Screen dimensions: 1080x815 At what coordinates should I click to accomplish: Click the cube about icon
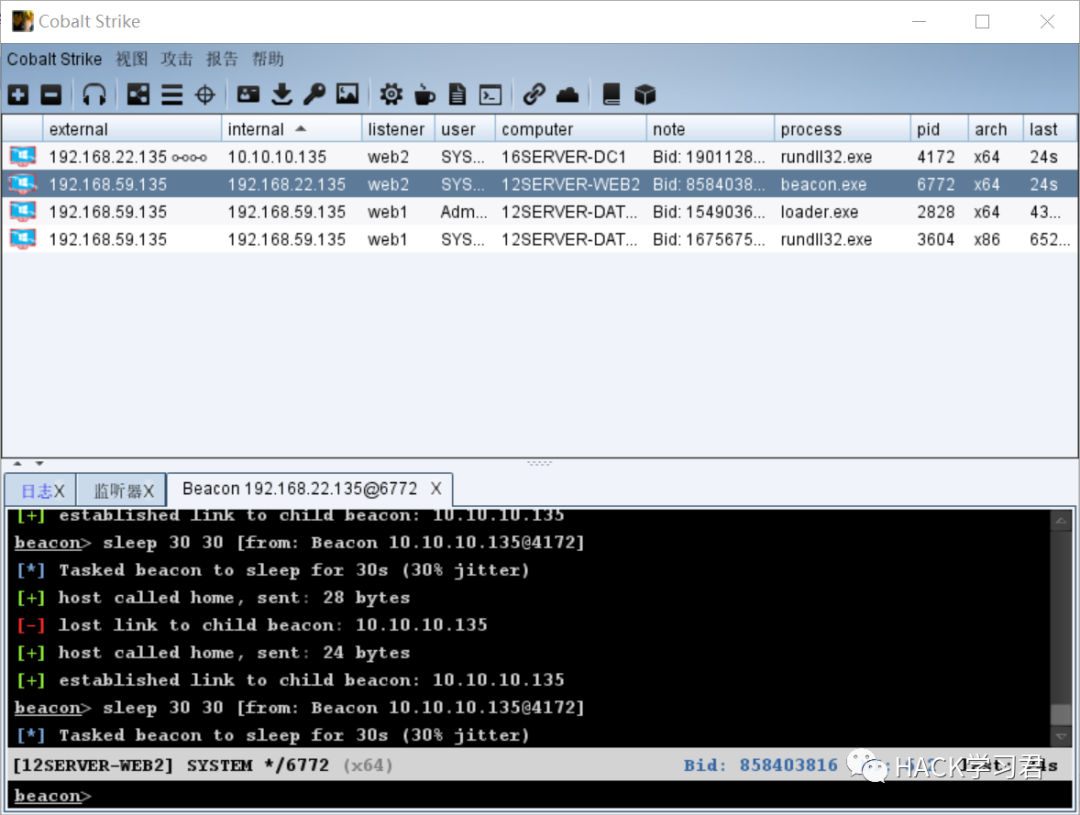click(645, 94)
